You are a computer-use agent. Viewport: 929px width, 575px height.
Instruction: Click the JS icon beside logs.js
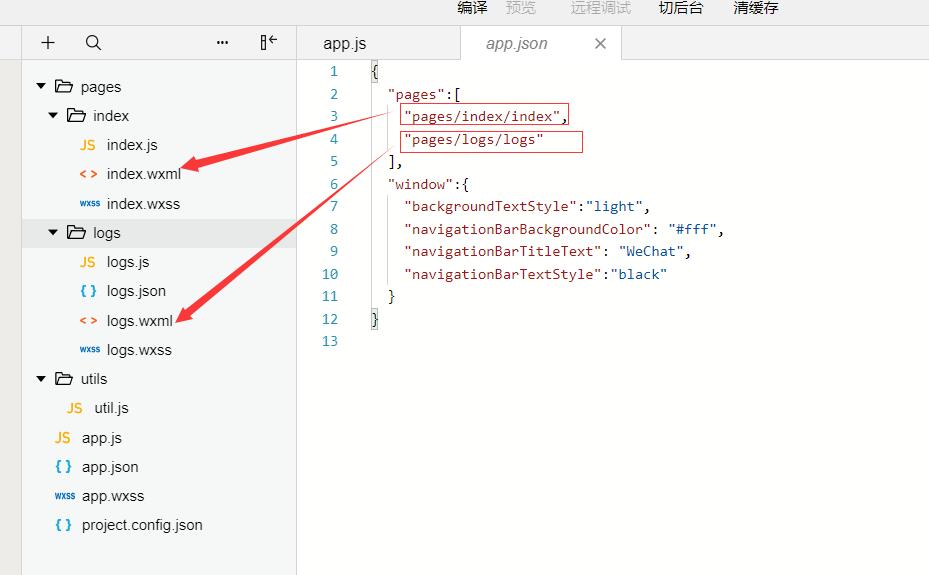click(x=88, y=262)
